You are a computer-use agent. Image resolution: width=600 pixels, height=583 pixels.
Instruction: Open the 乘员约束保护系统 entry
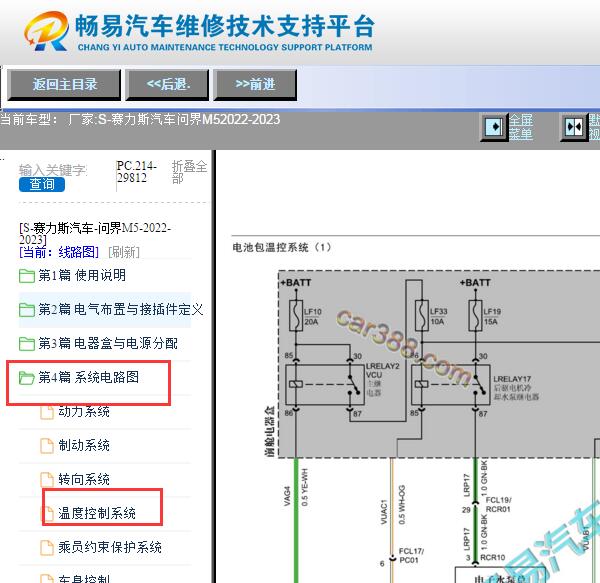pyautogui.click(x=110, y=547)
